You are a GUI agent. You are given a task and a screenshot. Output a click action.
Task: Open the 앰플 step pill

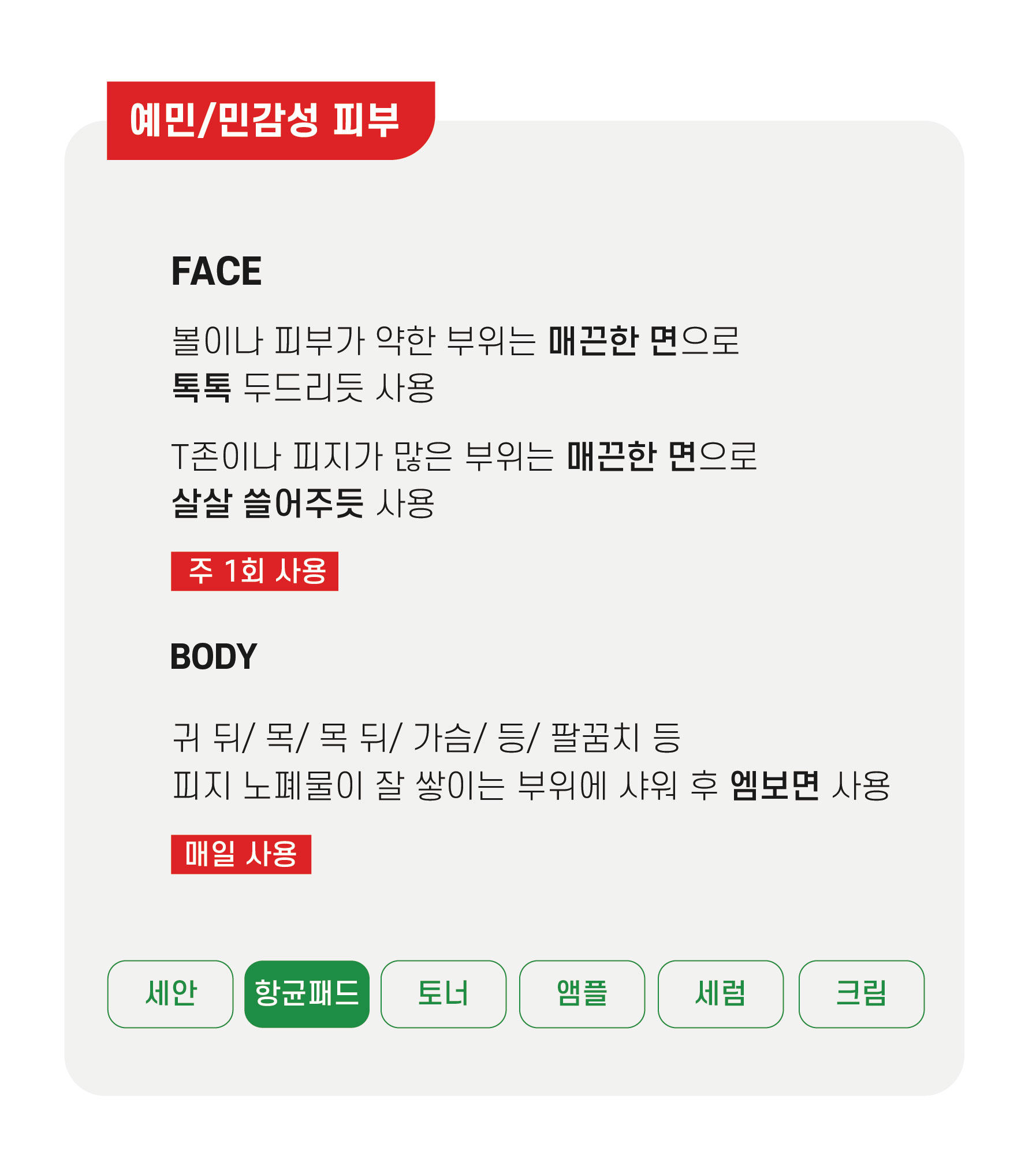(x=582, y=994)
